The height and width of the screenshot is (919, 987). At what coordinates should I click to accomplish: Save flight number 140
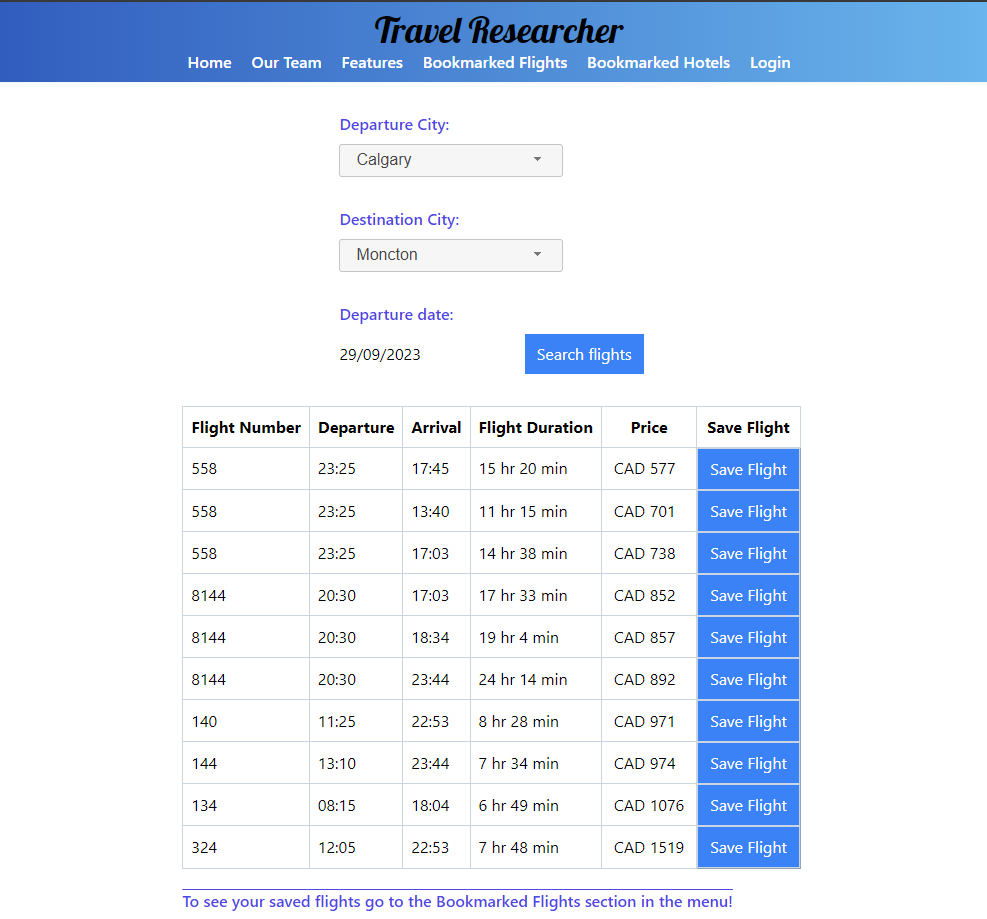click(748, 722)
